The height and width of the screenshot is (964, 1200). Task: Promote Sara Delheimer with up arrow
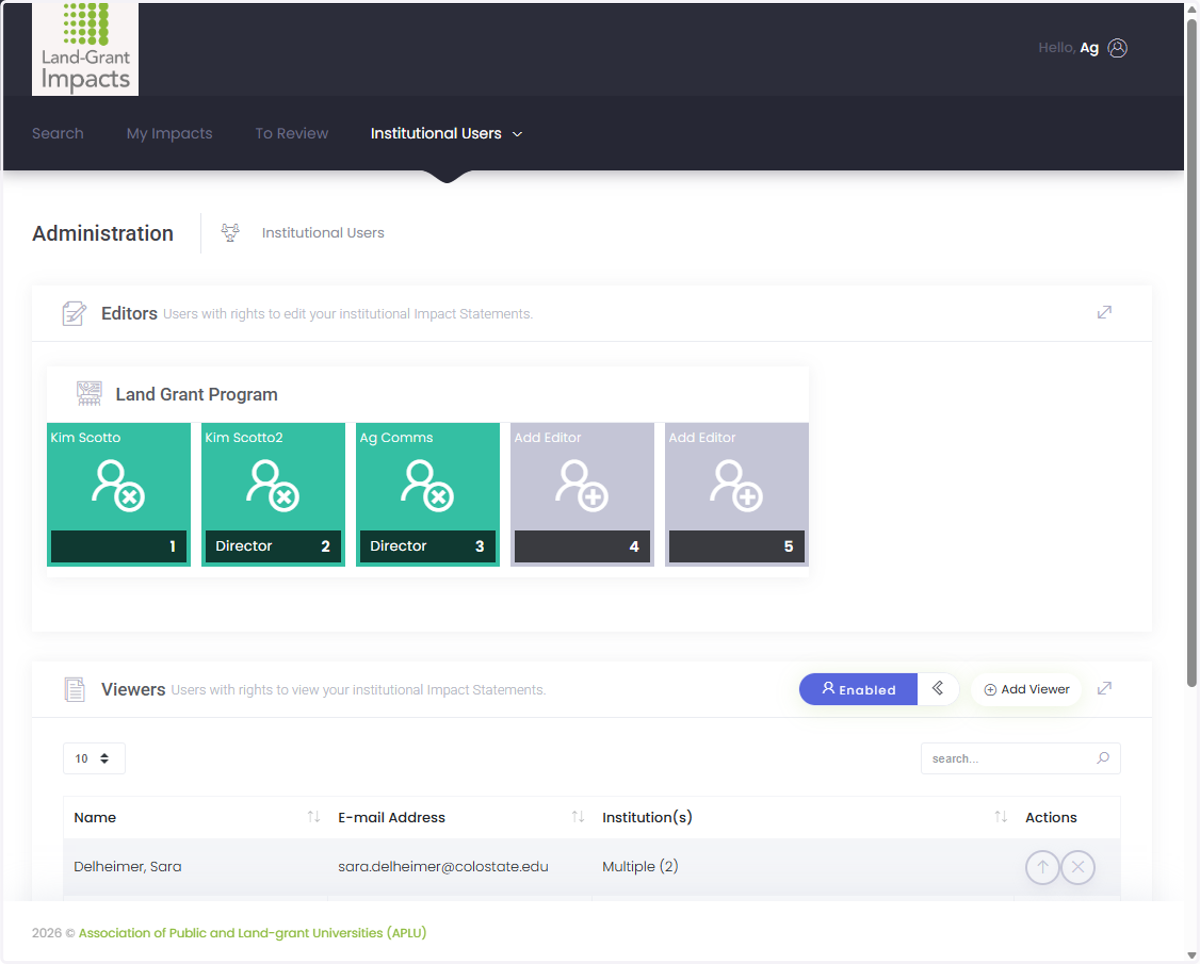click(x=1043, y=867)
